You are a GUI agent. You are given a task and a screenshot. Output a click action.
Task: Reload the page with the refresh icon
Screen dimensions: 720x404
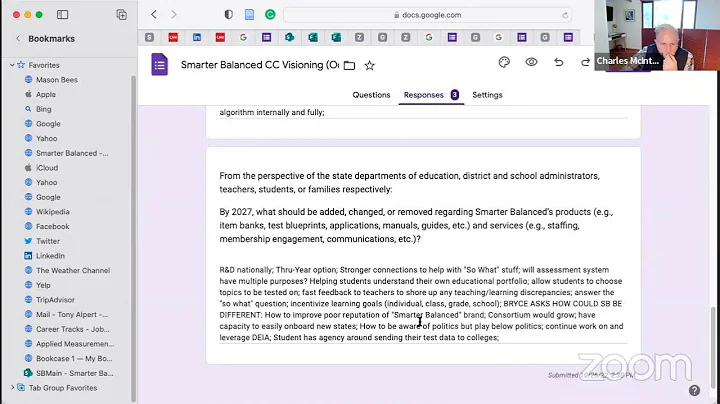coord(565,15)
